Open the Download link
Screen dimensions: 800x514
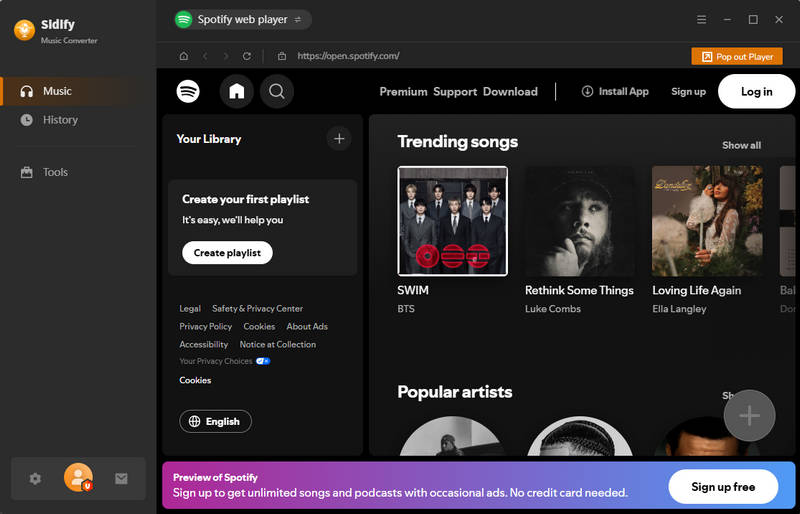tap(510, 92)
